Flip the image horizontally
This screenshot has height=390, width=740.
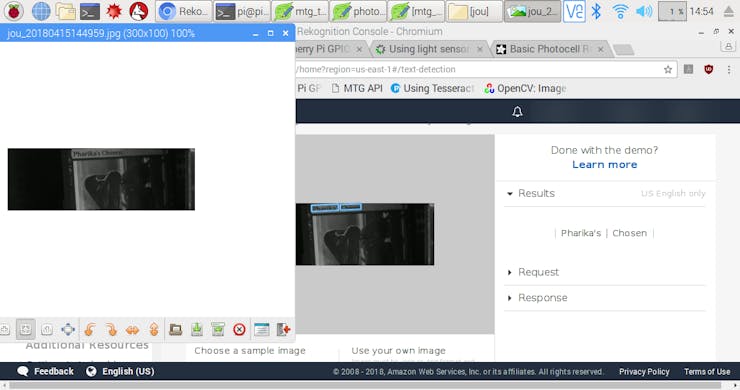[x=132, y=329]
